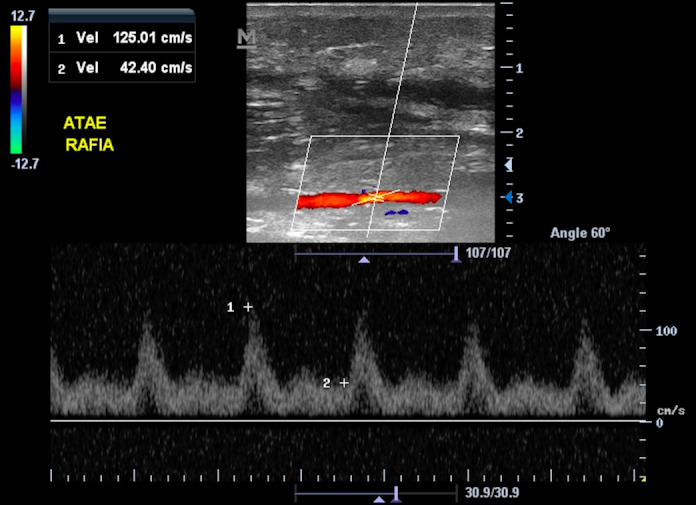Screen dimensions: 696x505
Task: Click the 100 velocity scale label
Action: point(666,331)
